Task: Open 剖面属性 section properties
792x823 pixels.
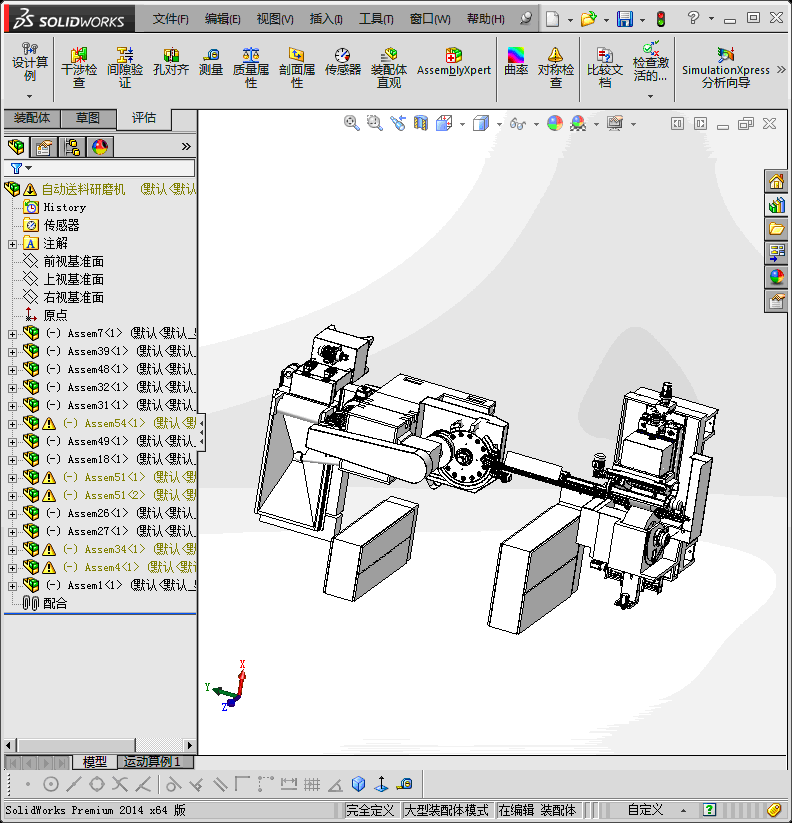Action: point(297,68)
